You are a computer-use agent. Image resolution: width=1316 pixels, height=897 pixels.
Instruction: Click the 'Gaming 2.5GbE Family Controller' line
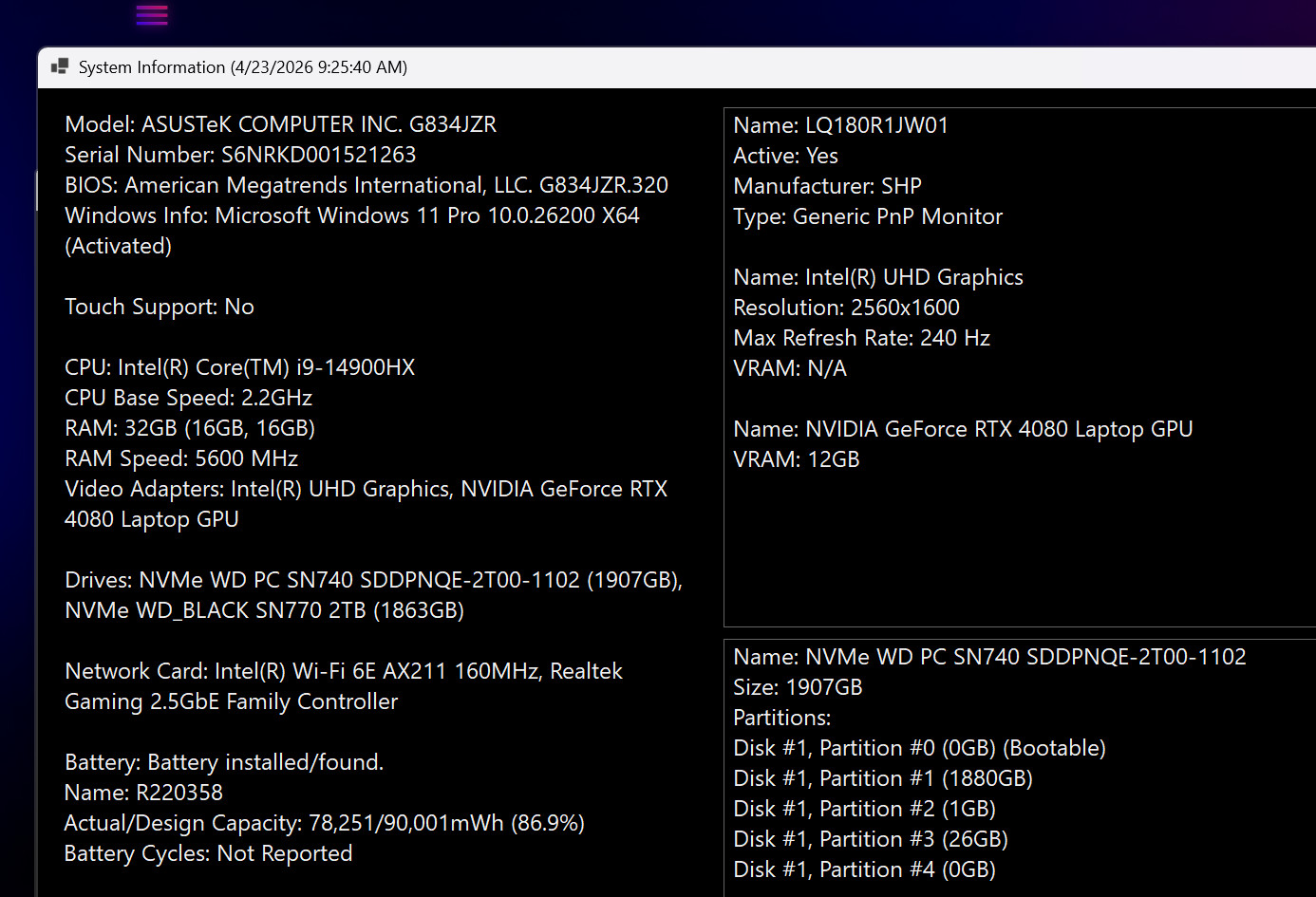coord(232,701)
